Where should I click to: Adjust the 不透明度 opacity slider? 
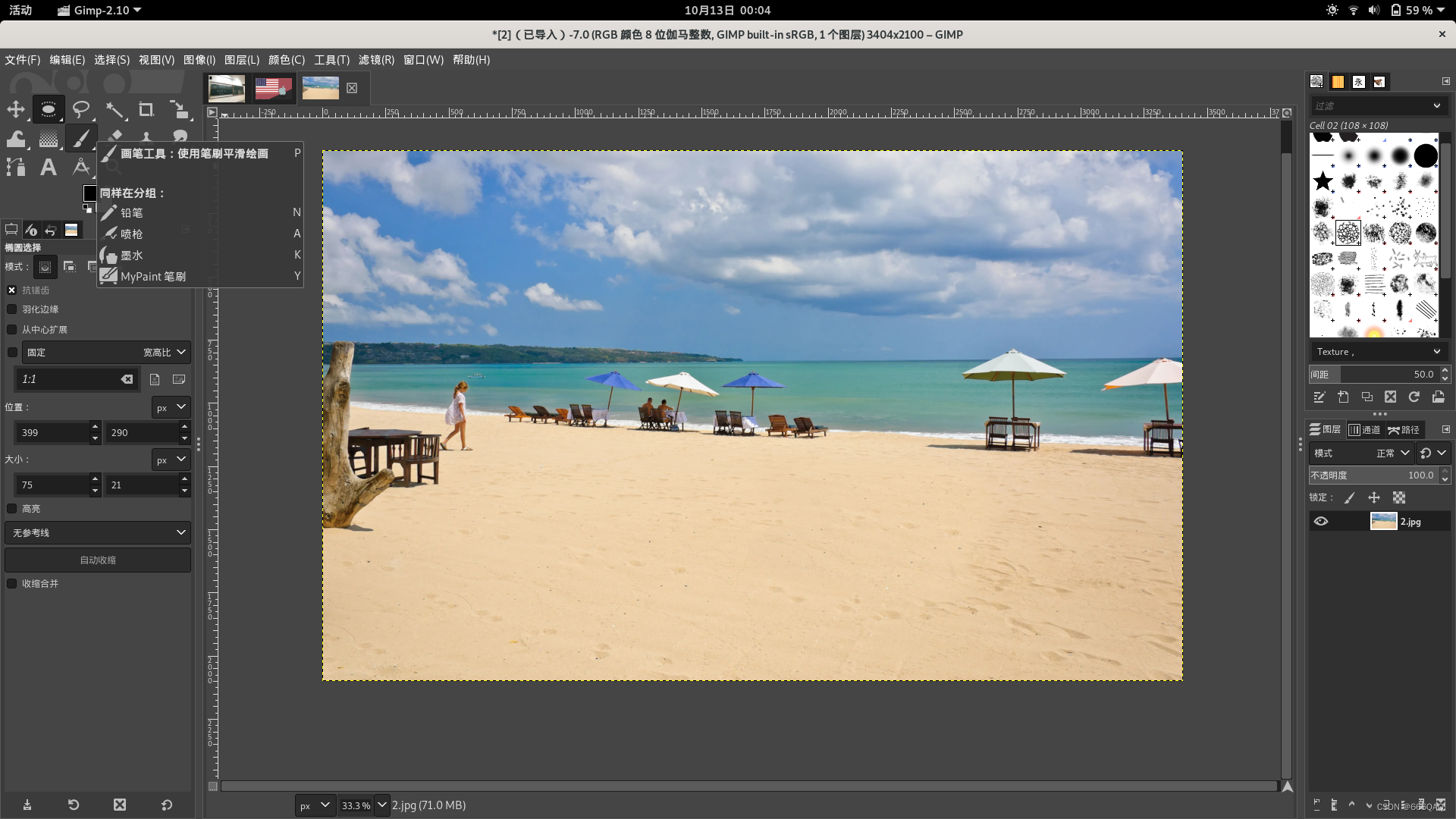1373,475
